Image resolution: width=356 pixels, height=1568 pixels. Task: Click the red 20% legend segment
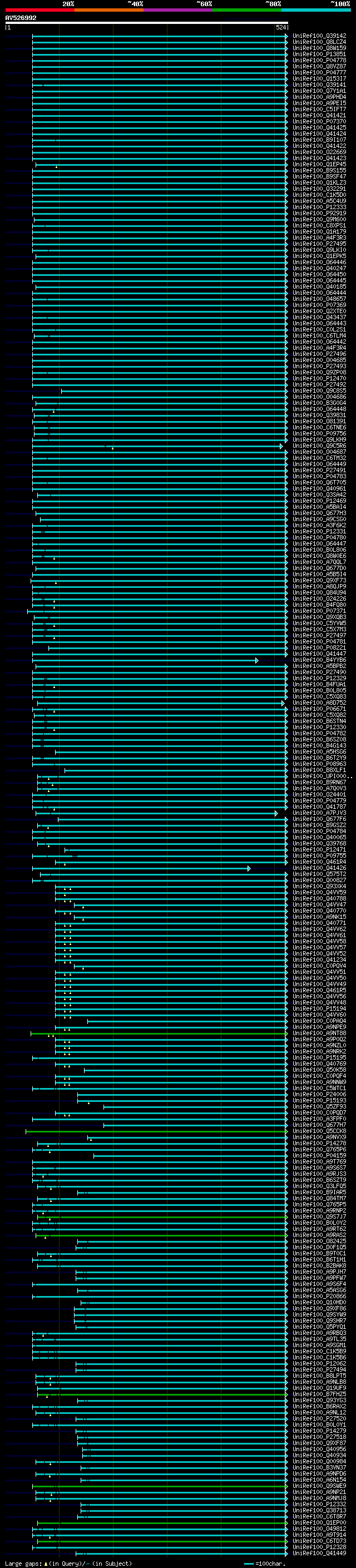pyautogui.click(x=39, y=10)
